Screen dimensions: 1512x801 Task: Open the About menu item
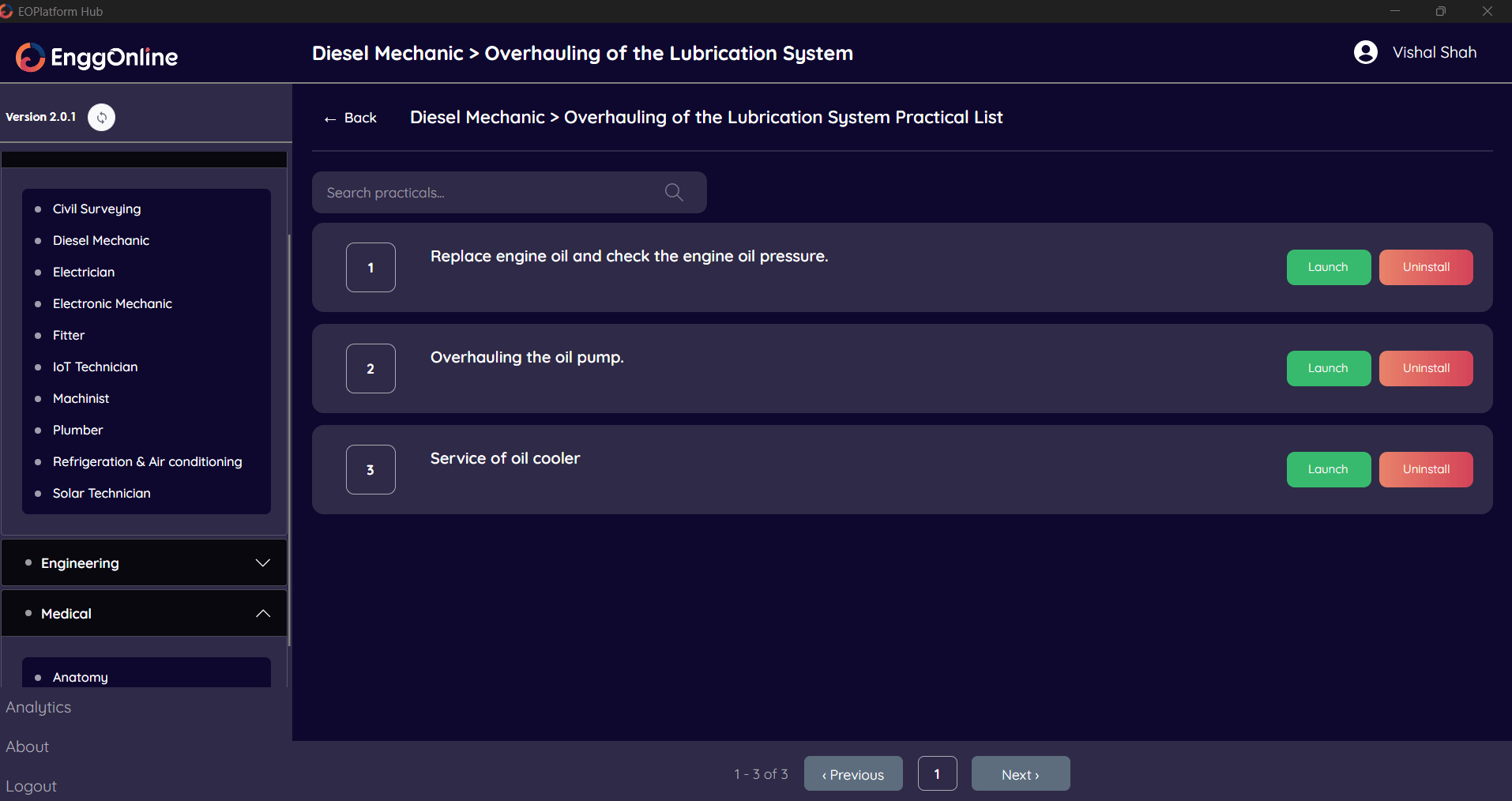(28, 746)
